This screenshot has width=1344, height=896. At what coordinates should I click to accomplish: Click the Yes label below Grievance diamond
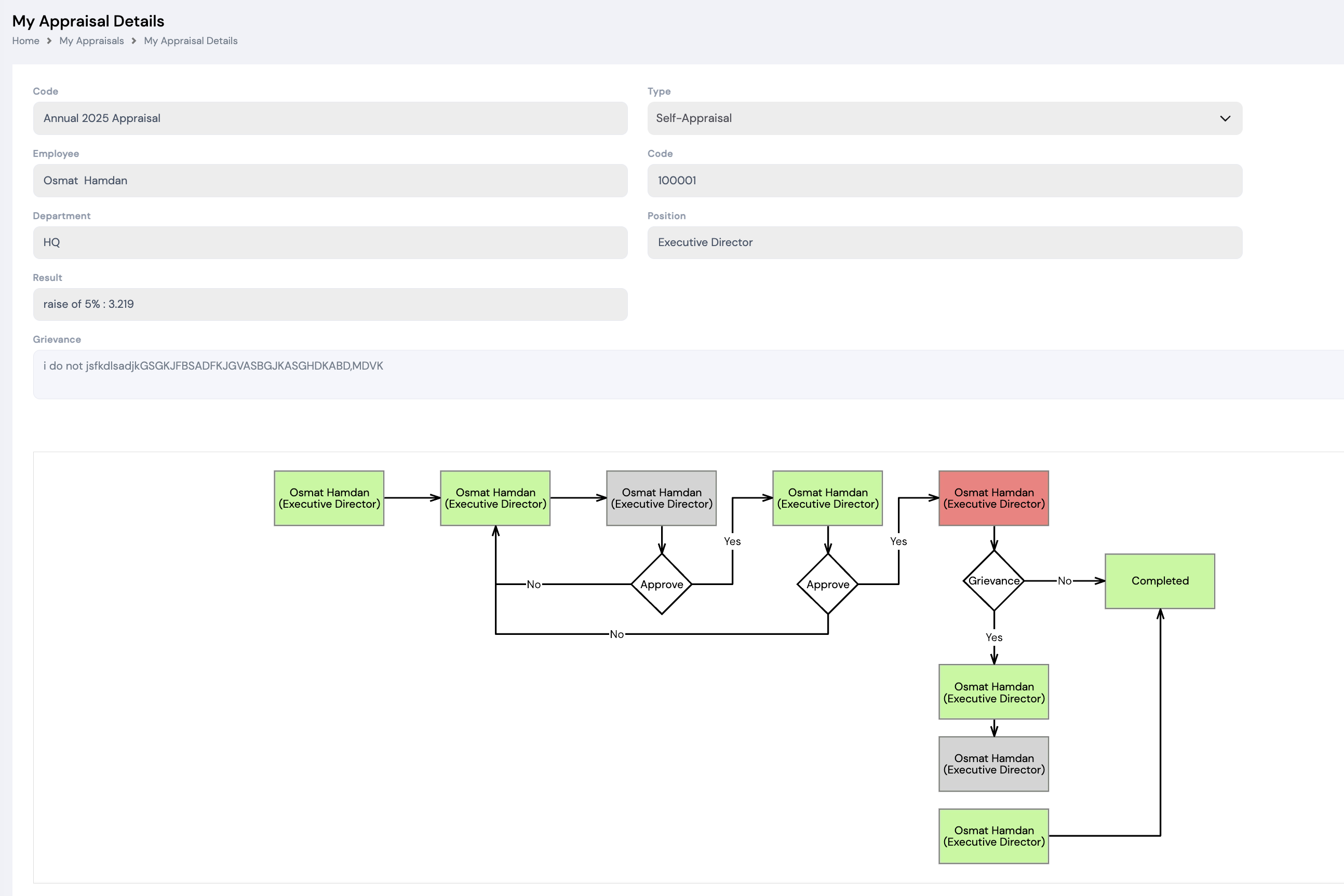(x=993, y=637)
